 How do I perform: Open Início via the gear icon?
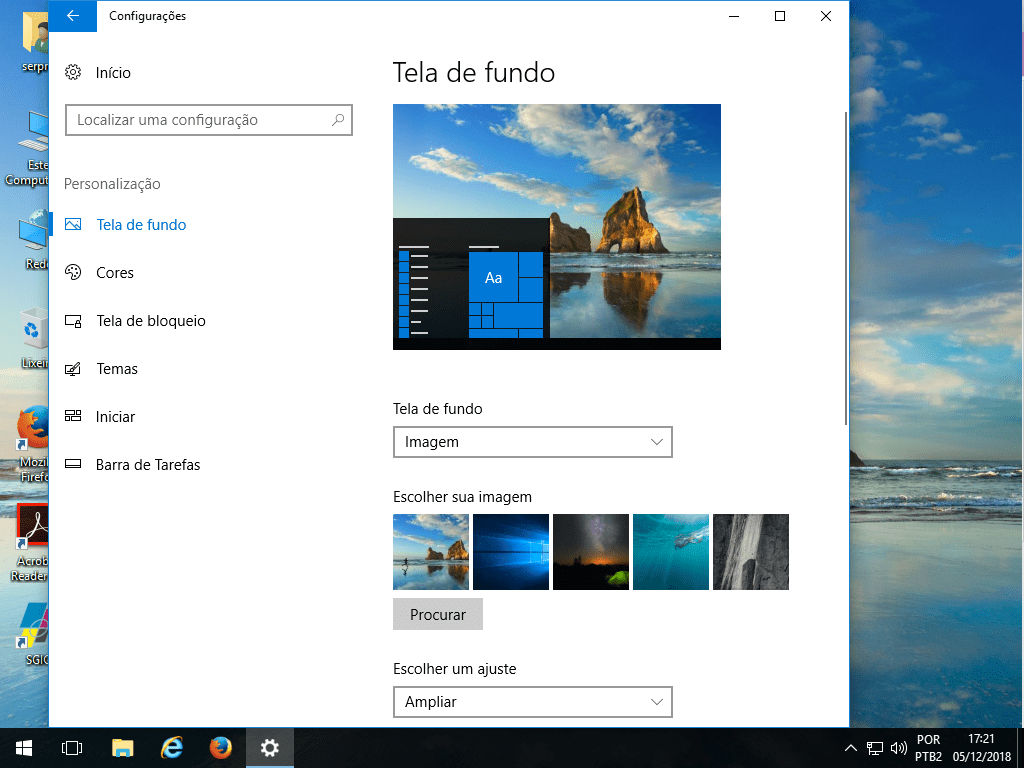pyautogui.click(x=73, y=73)
